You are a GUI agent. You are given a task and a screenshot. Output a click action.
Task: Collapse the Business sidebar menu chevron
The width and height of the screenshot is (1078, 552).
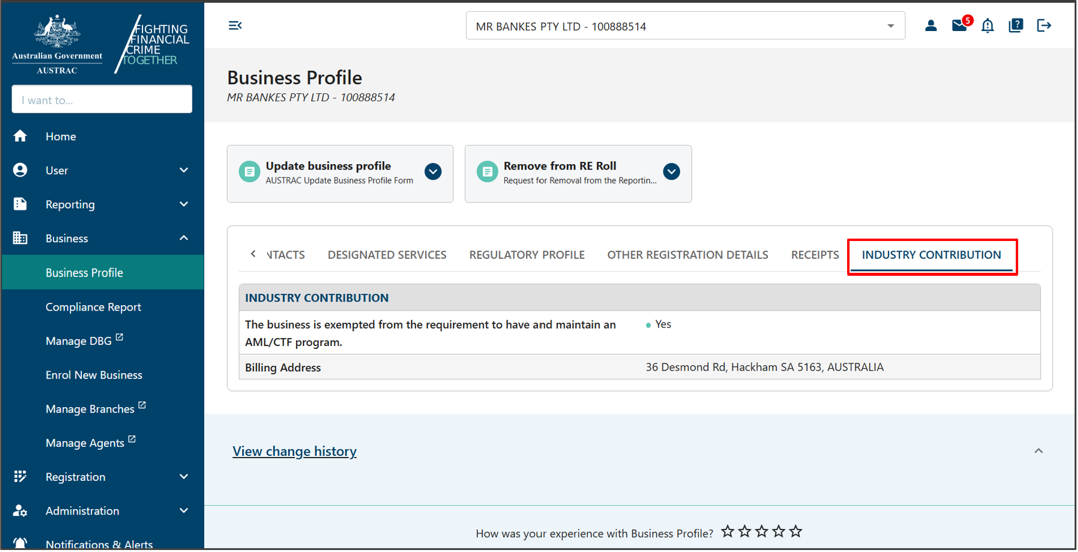click(x=184, y=239)
